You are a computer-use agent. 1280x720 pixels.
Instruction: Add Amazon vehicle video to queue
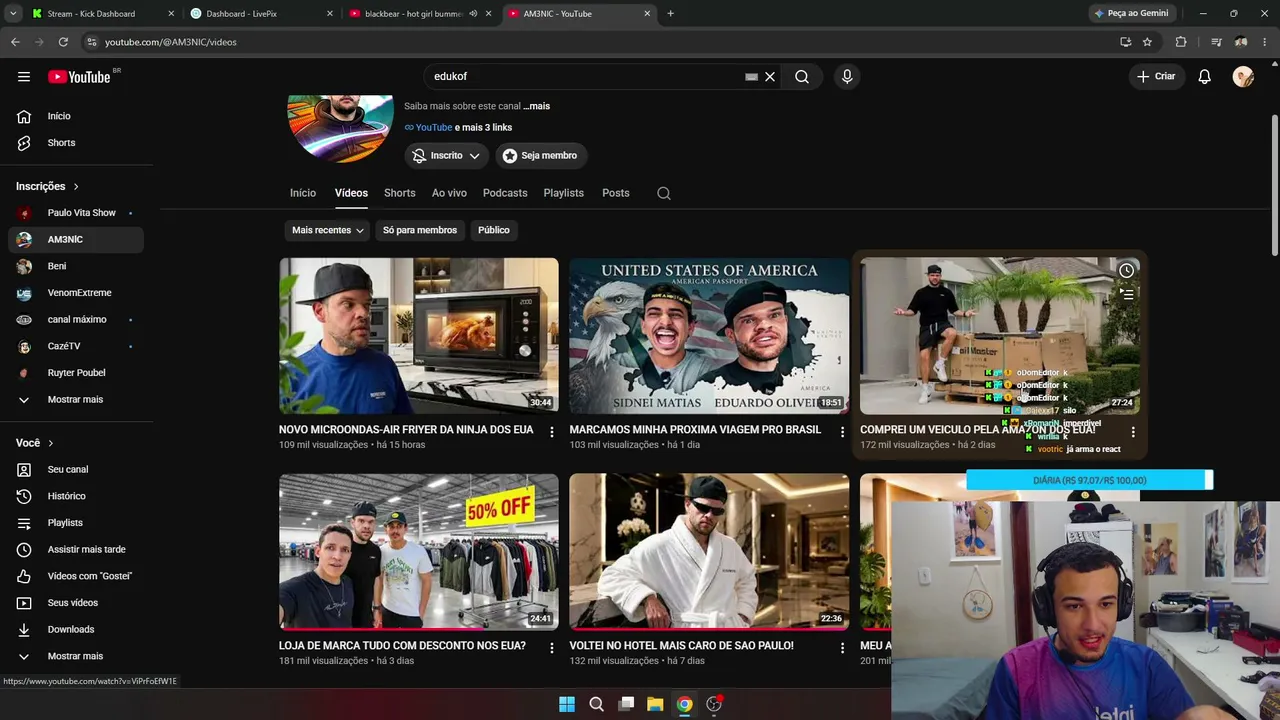point(1126,294)
